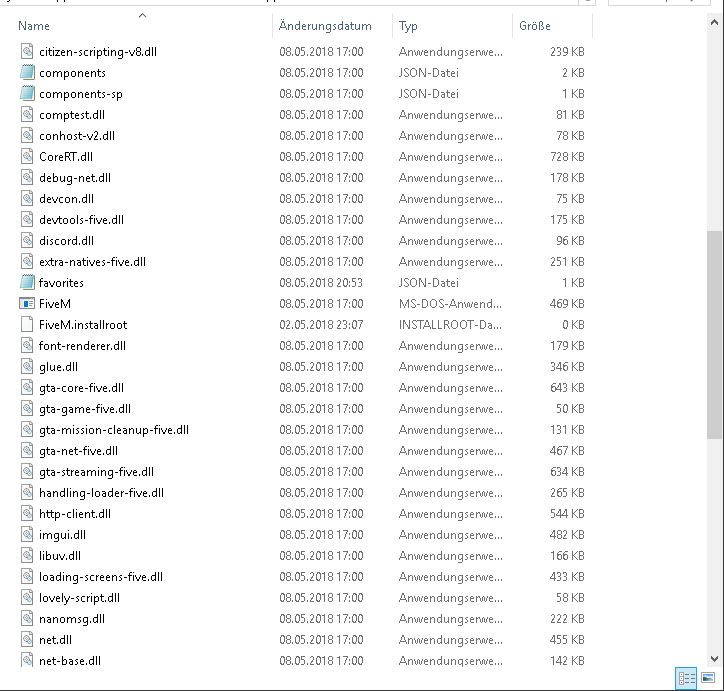
Task: Click the font-renderer.dll file icon
Action: coord(27,345)
